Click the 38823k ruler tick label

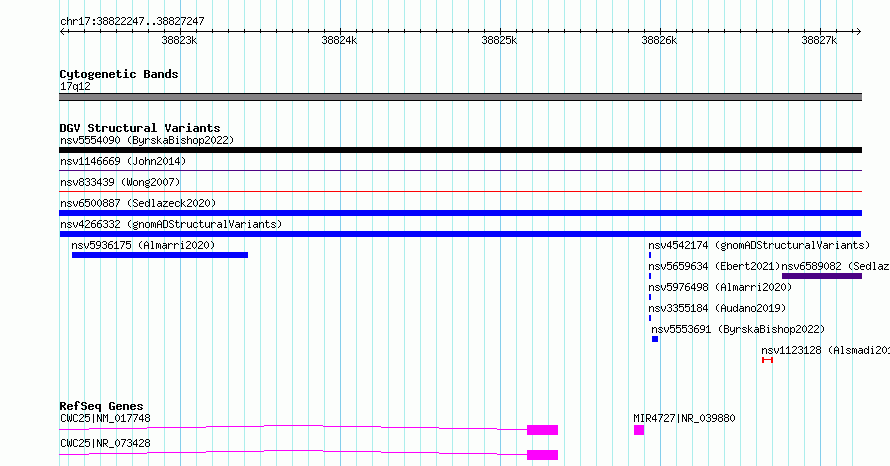pyautogui.click(x=179, y=40)
